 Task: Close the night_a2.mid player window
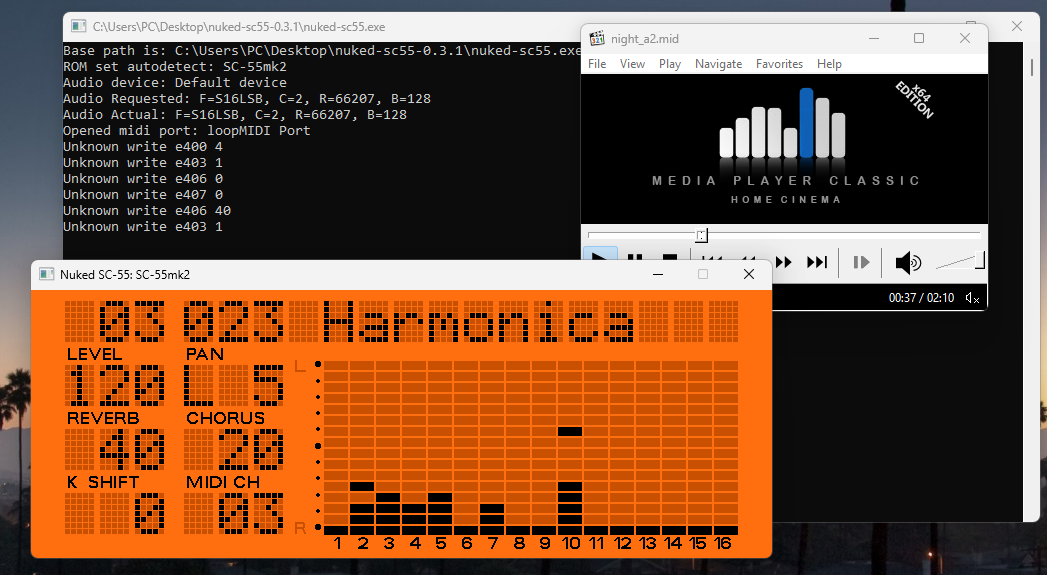964,38
